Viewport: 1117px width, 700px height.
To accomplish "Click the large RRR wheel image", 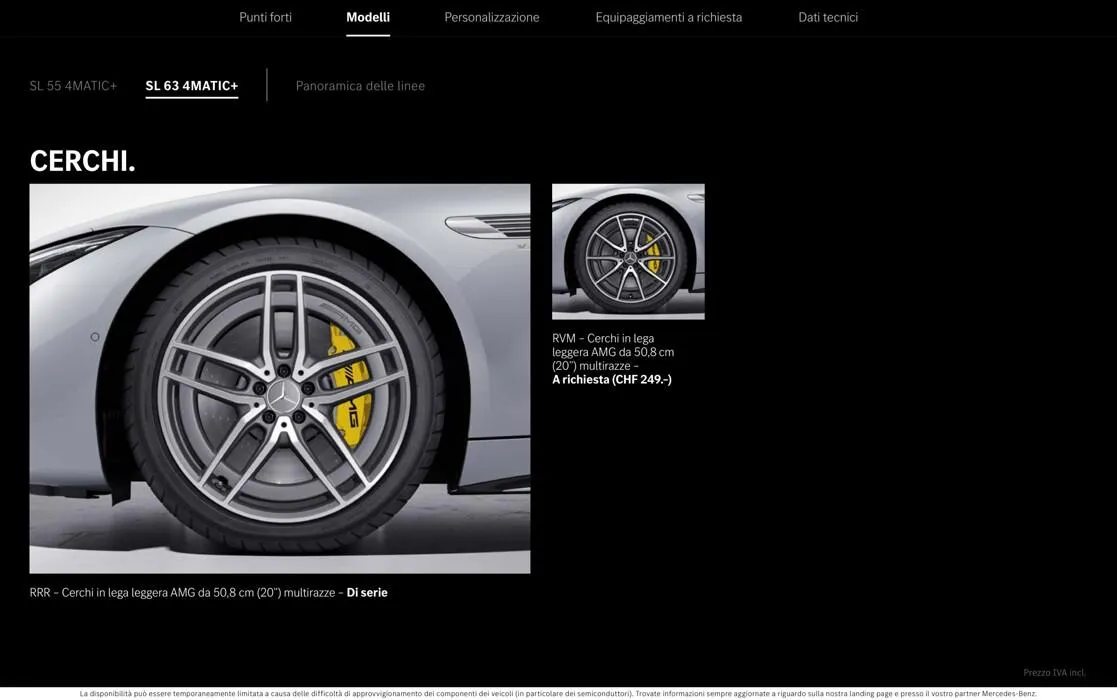I will pos(280,378).
